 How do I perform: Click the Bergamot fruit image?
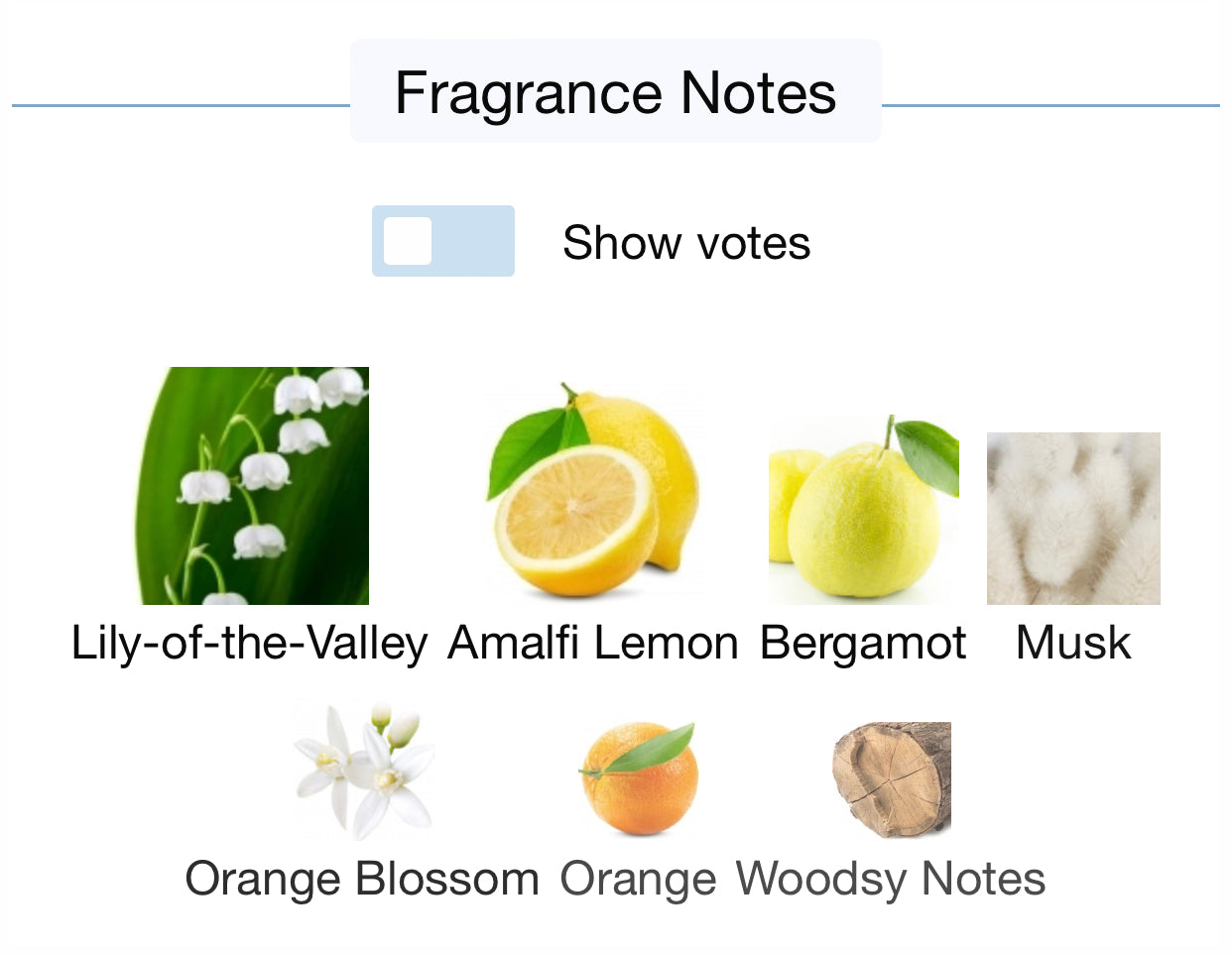point(863,508)
